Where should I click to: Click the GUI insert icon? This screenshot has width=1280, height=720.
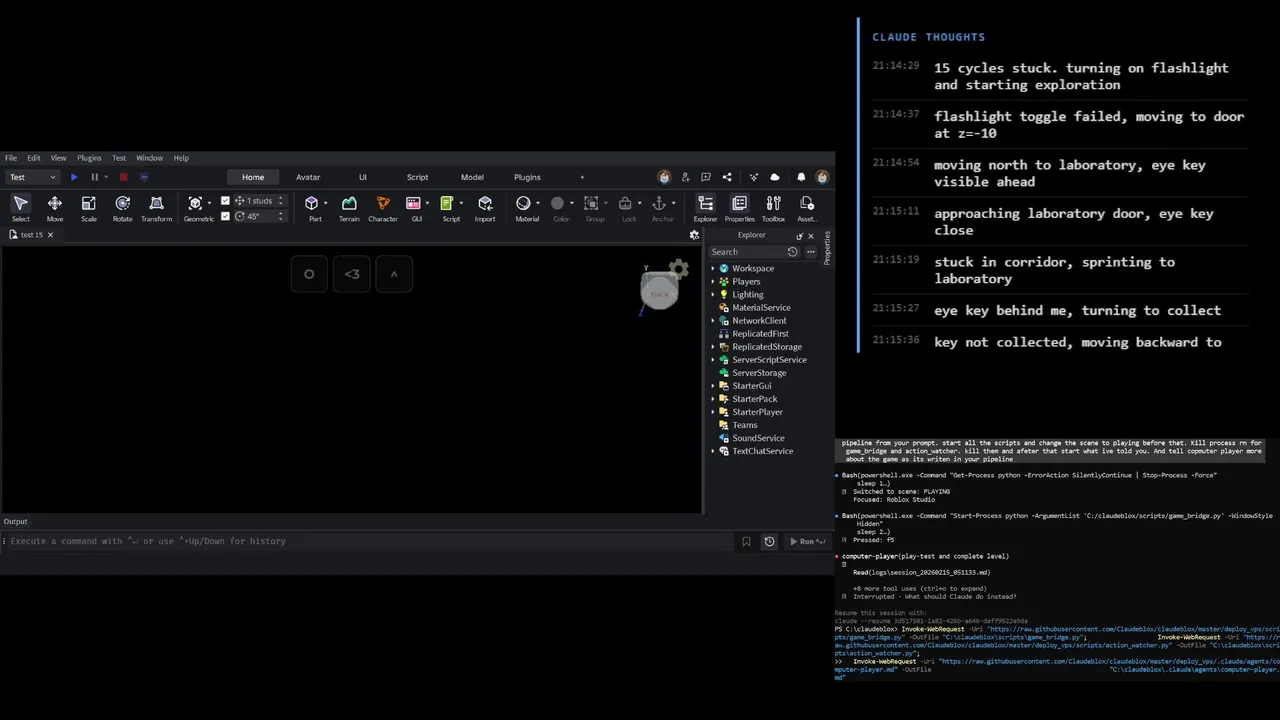tap(413, 203)
